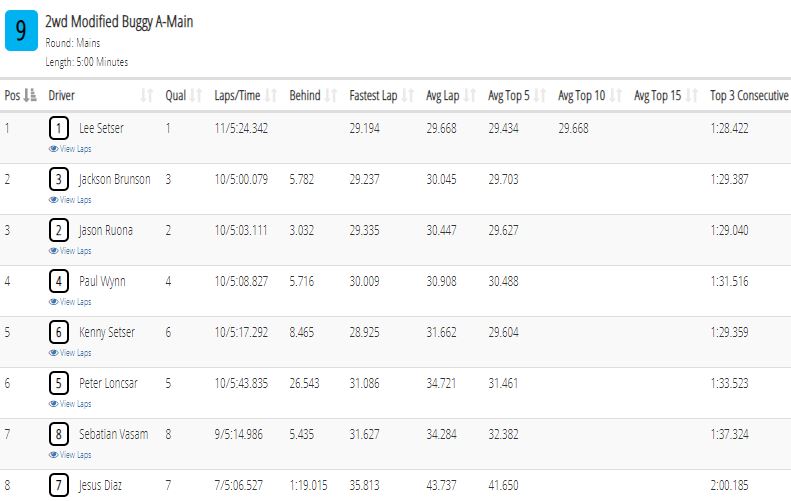Sort by Behind column arrows

331,95
